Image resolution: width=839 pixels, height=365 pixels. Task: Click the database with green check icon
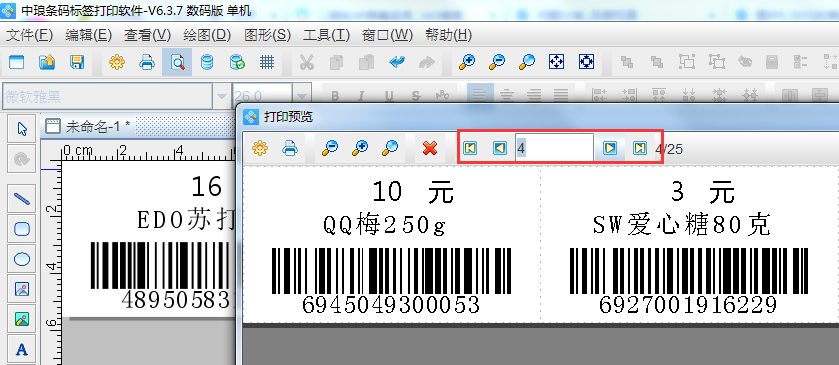coord(237,63)
